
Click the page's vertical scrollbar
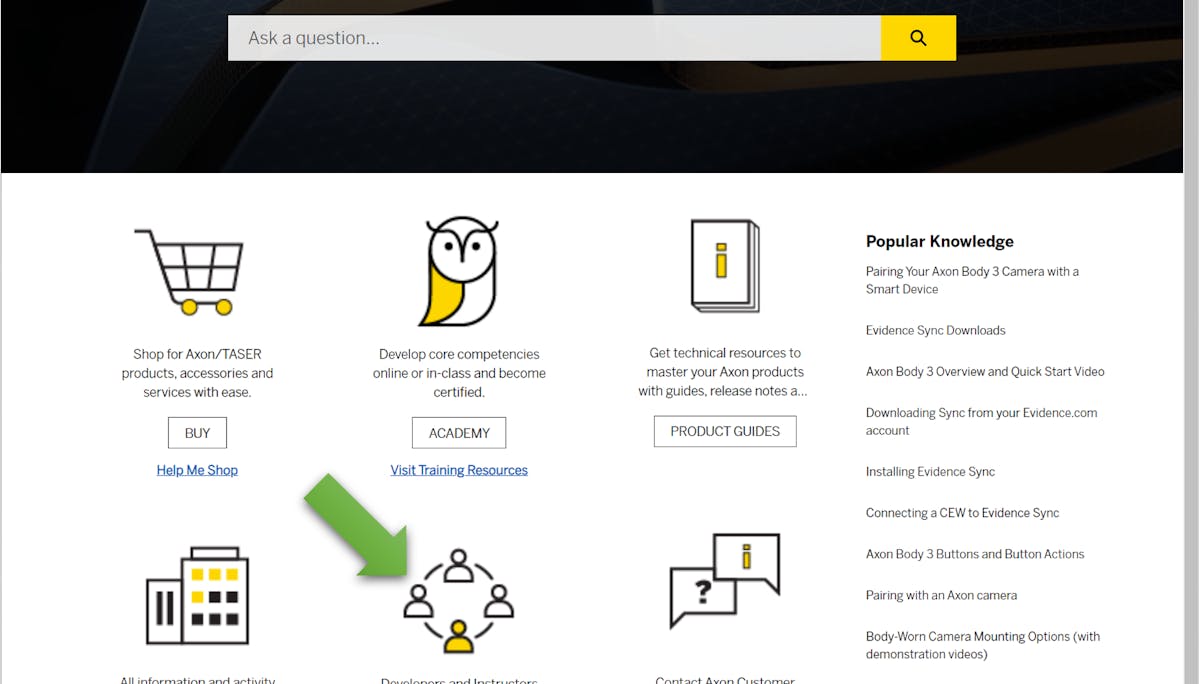(x=1191, y=342)
